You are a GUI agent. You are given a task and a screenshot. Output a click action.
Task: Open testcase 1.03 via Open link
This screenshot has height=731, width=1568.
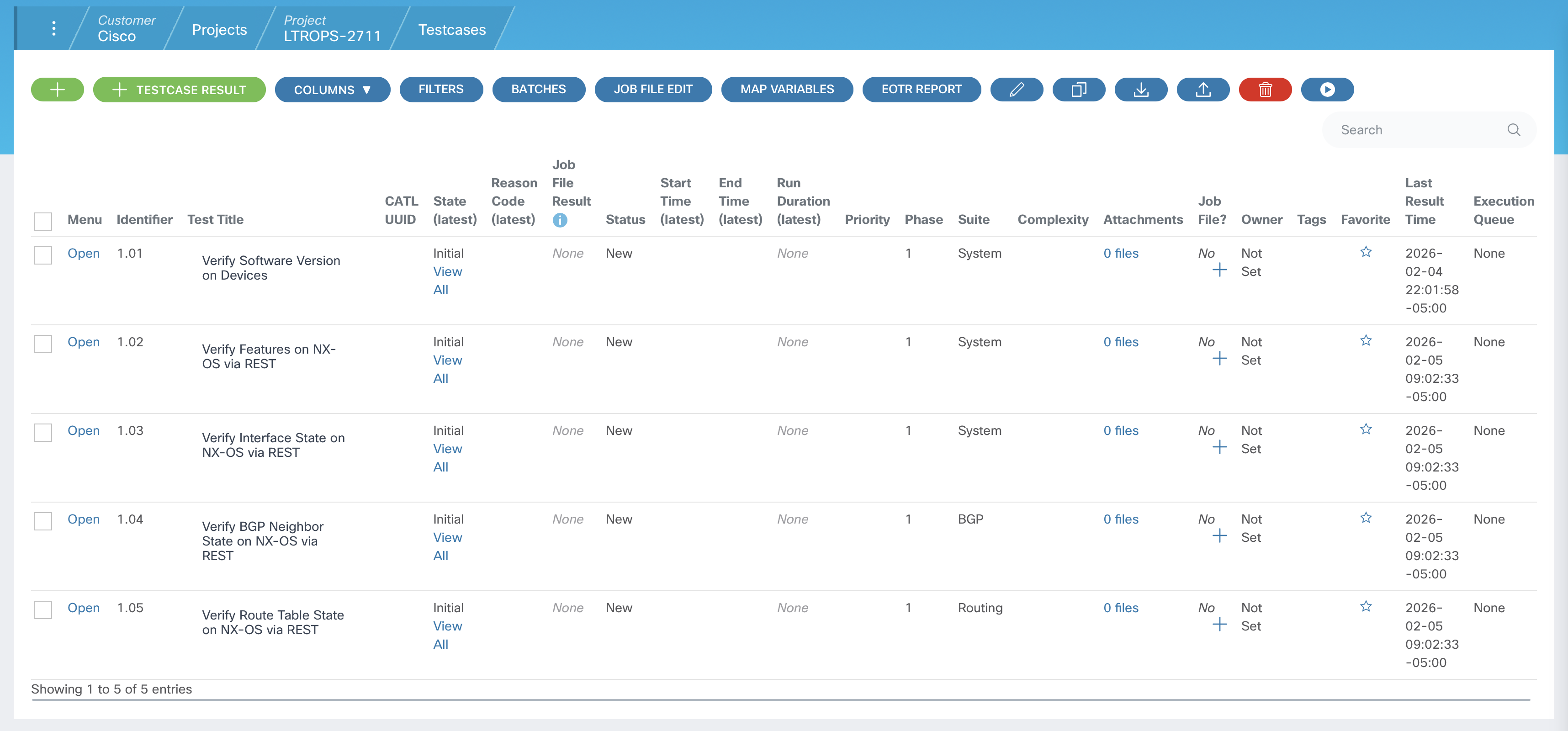coord(84,430)
